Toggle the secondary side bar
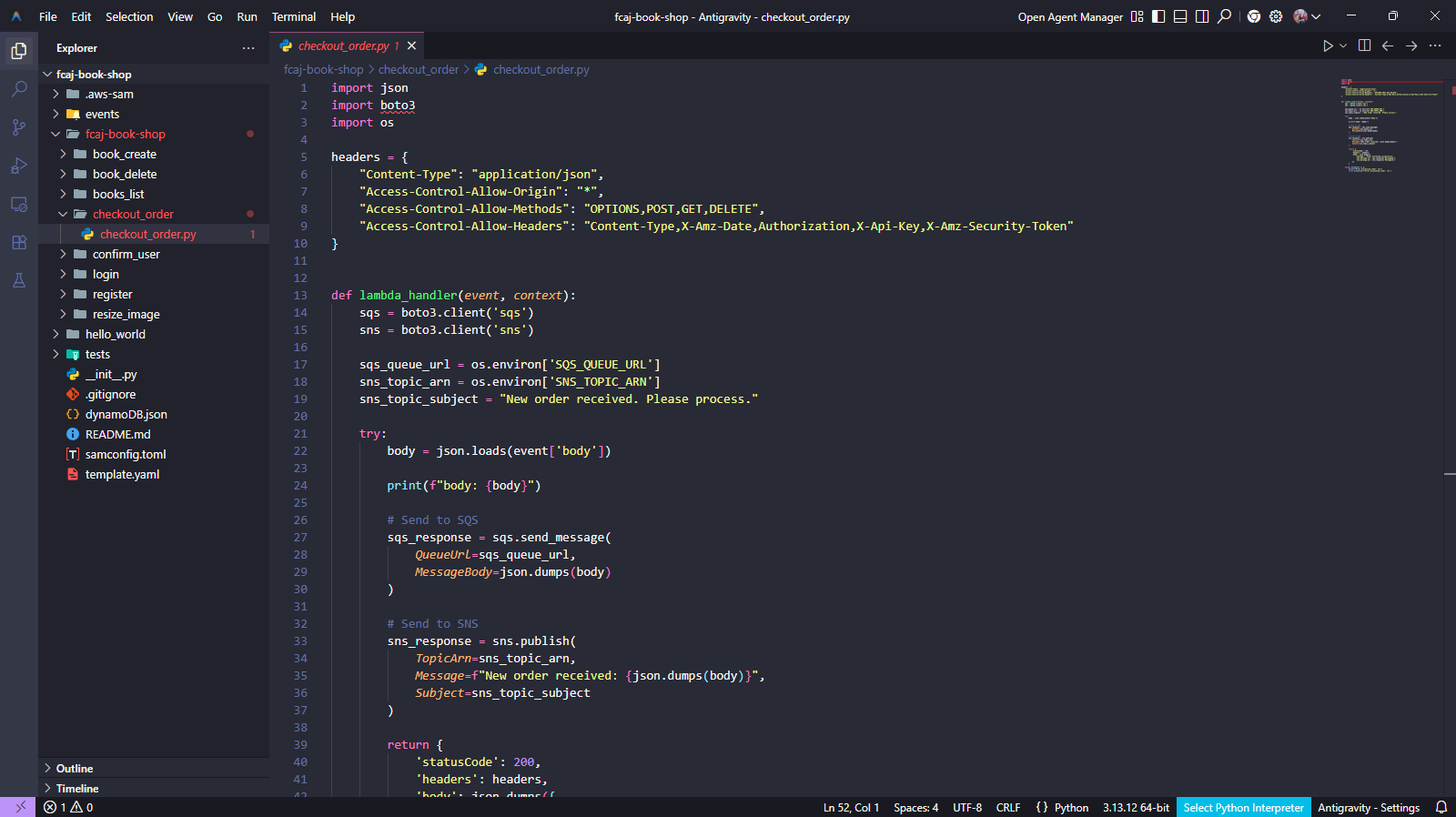This screenshot has height=817, width=1456. 1202,16
